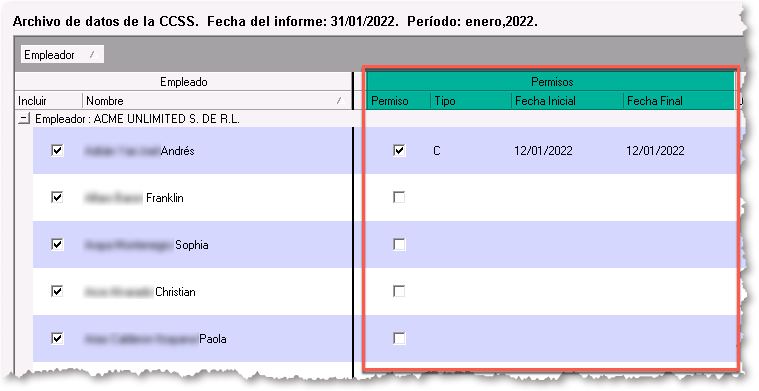This screenshot has height=391, width=759.
Task: Select the name cell ending in Christian
Action: (217, 291)
